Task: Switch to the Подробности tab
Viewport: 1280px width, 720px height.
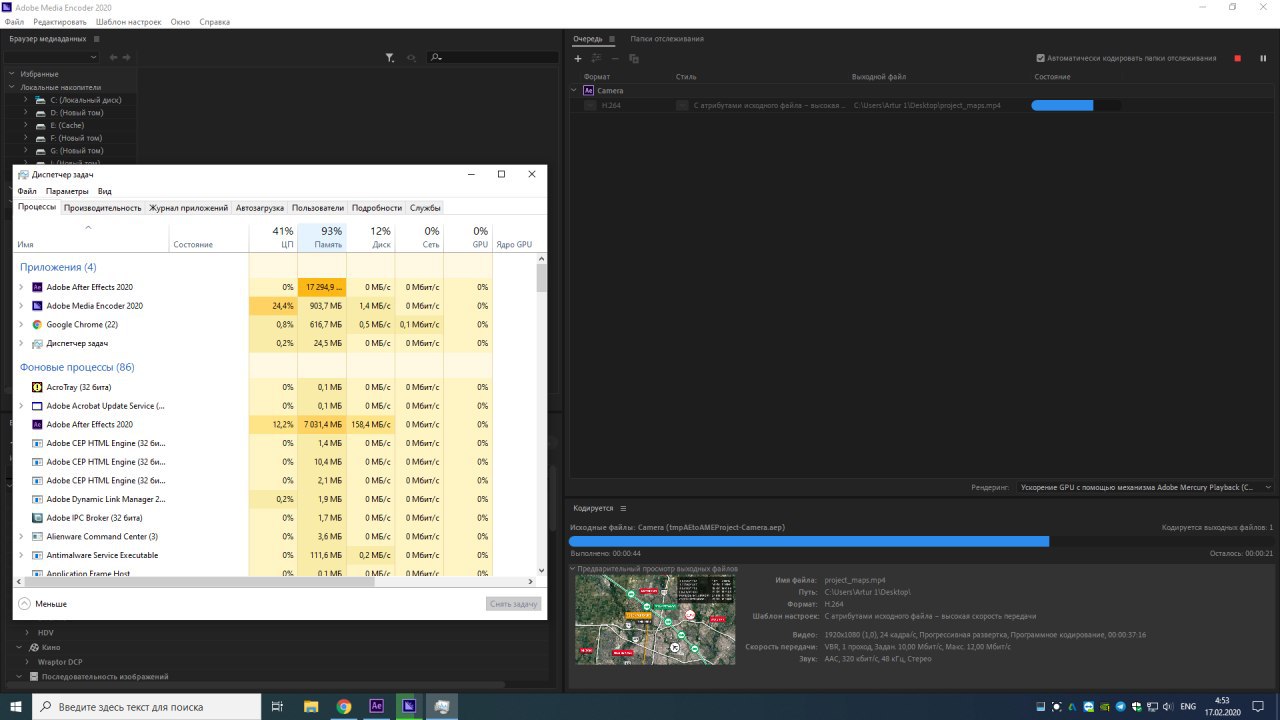Action: tap(377, 208)
